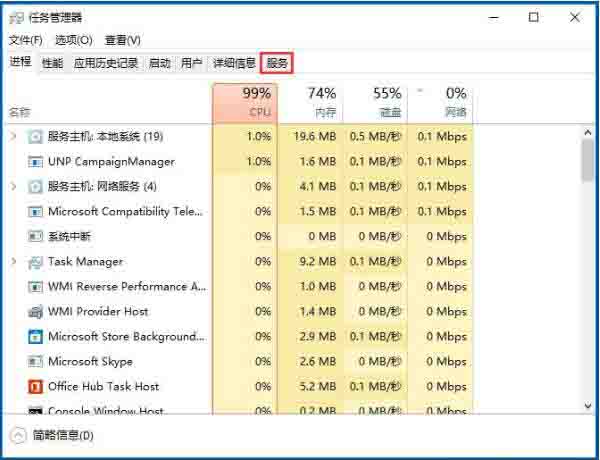Image resolution: width=600 pixels, height=460 pixels.
Task: Expand the Task Manager process row
Action: coord(14,261)
